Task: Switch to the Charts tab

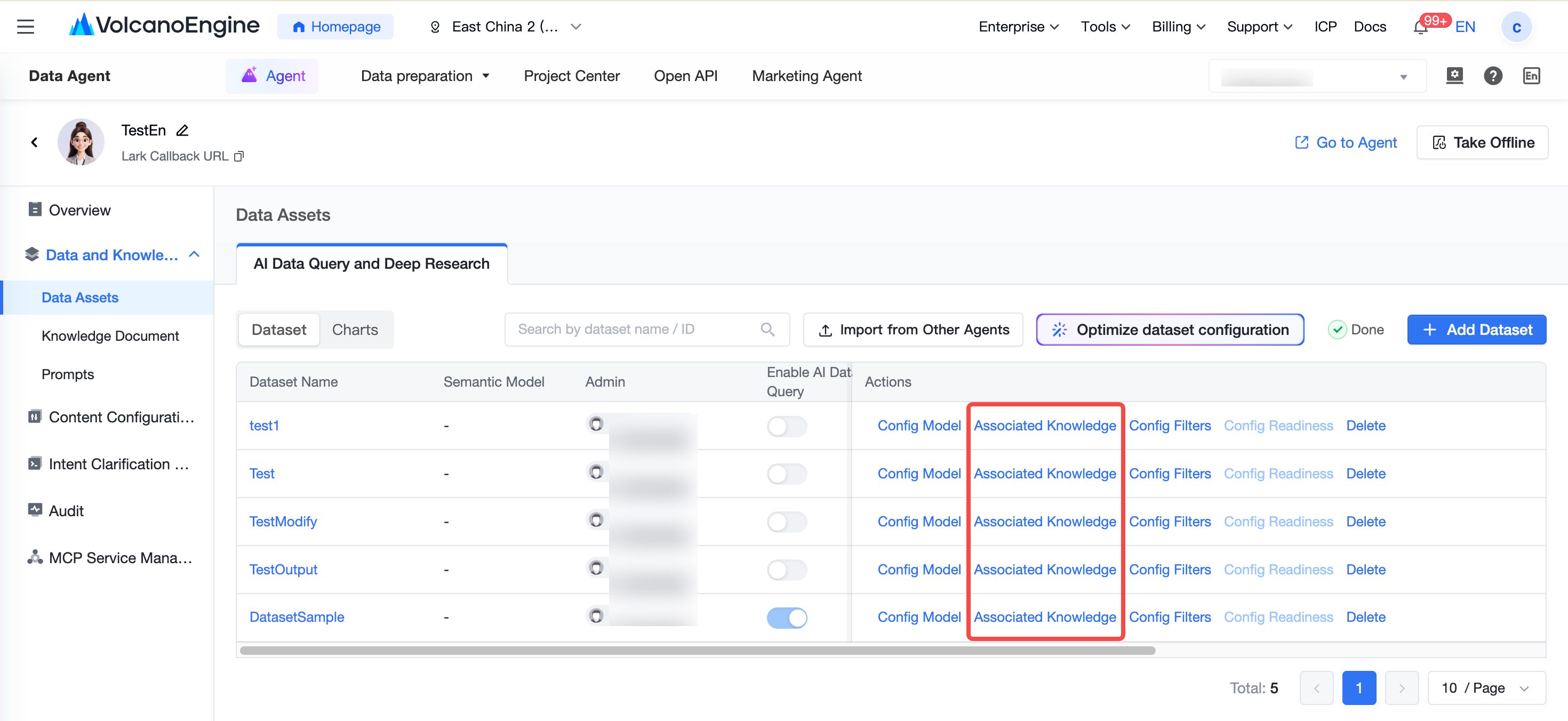Action: click(x=355, y=329)
